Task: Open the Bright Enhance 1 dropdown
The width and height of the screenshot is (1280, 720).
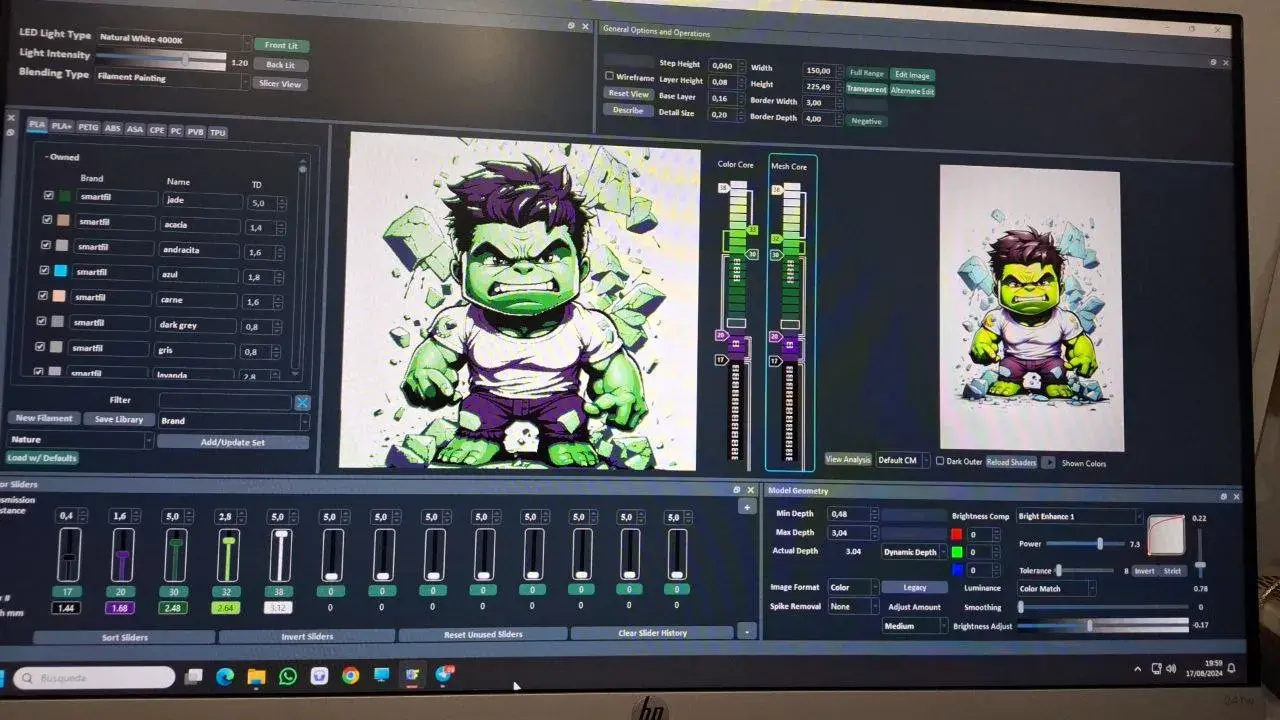Action: [1079, 517]
